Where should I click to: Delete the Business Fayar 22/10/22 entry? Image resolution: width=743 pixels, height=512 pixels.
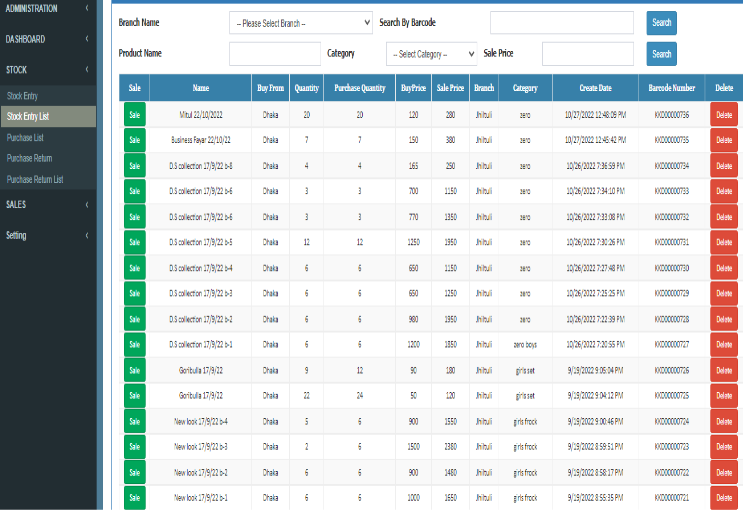pyautogui.click(x=724, y=141)
